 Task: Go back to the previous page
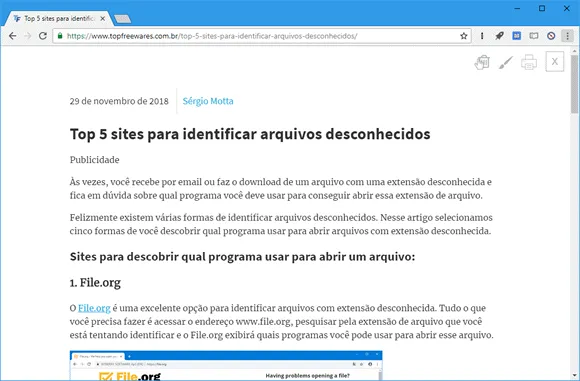click(13, 36)
